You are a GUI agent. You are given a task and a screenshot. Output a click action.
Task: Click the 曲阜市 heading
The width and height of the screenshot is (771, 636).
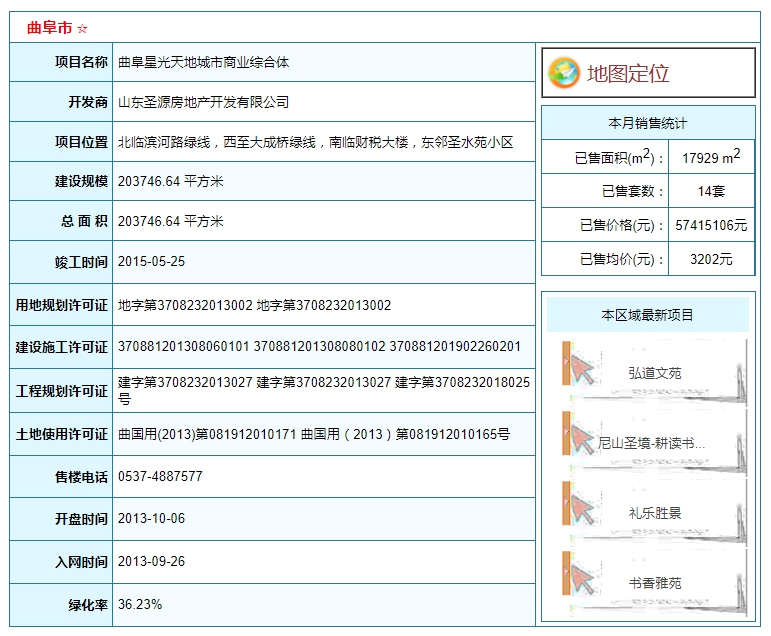pyautogui.click(x=49, y=28)
